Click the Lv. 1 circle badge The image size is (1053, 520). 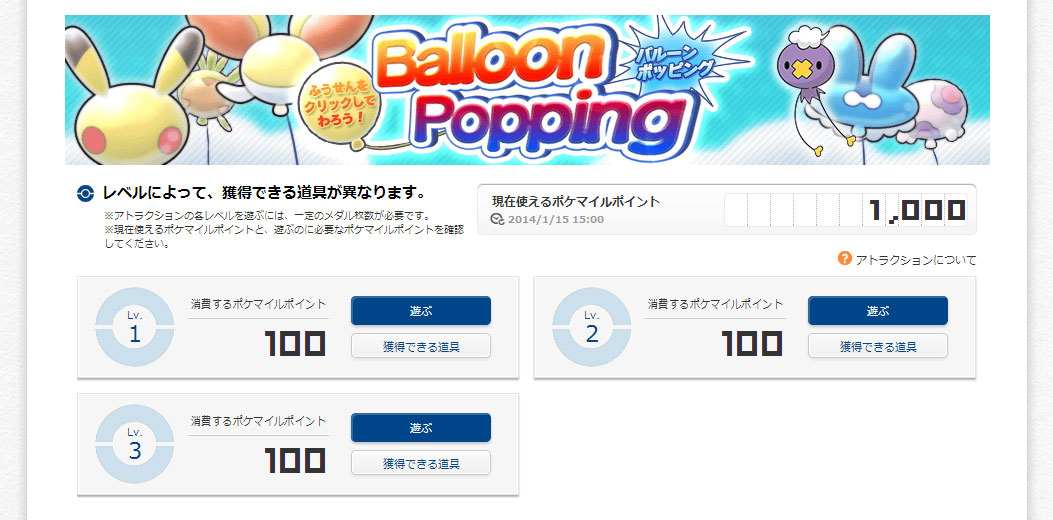click(134, 328)
